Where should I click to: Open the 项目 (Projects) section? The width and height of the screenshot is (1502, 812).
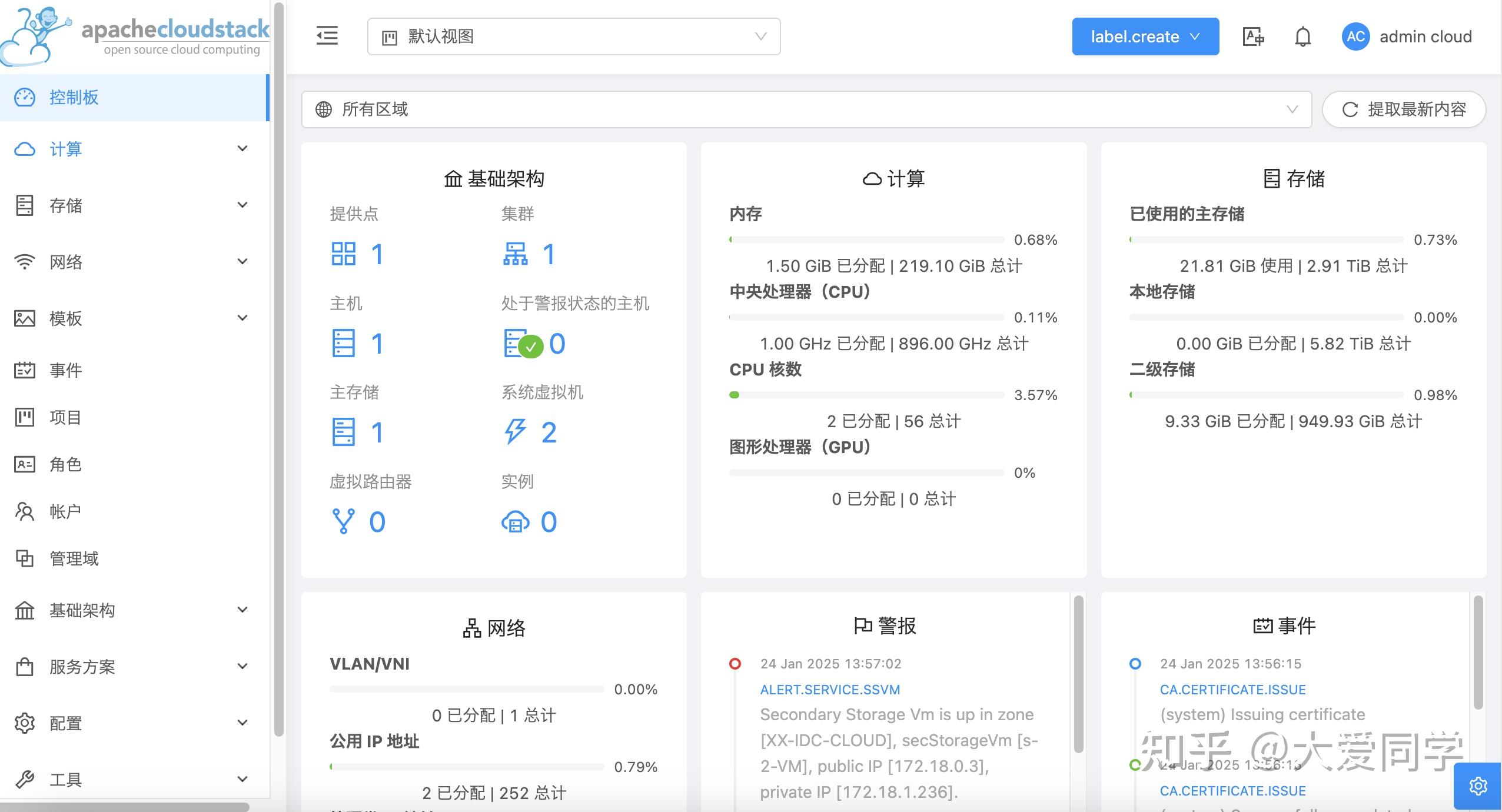[65, 417]
